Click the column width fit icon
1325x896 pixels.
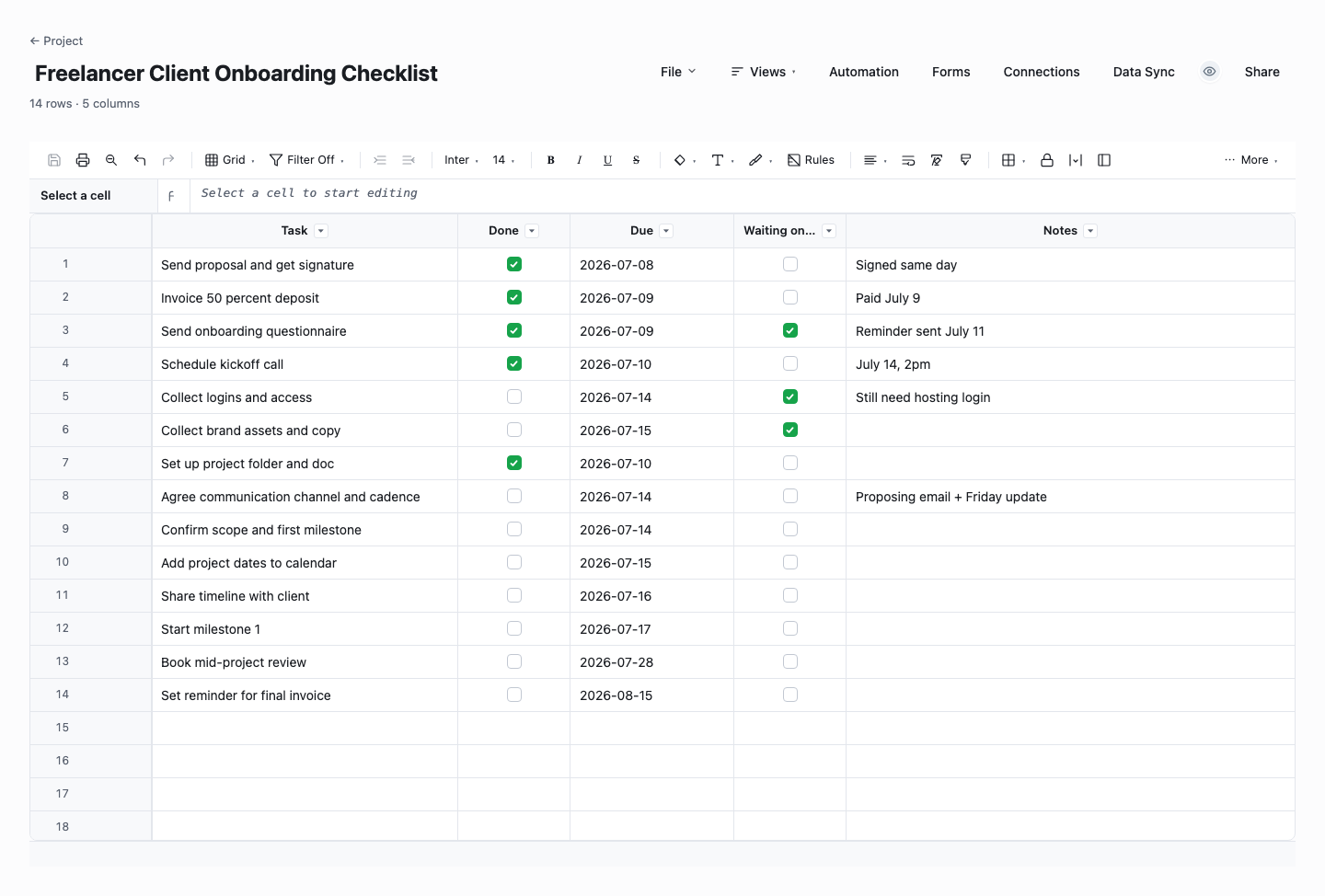point(1076,160)
